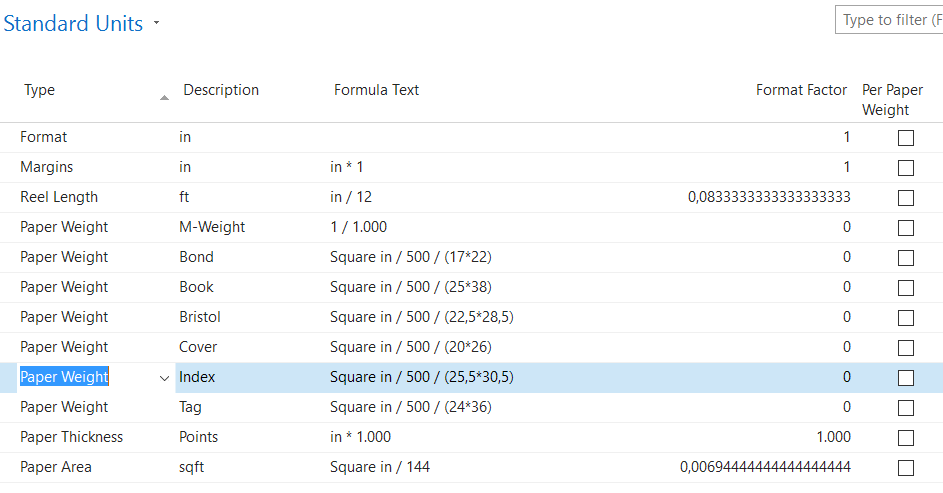Select the sqft checkbox for Paper Area
This screenshot has width=943, height=493.
[905, 468]
